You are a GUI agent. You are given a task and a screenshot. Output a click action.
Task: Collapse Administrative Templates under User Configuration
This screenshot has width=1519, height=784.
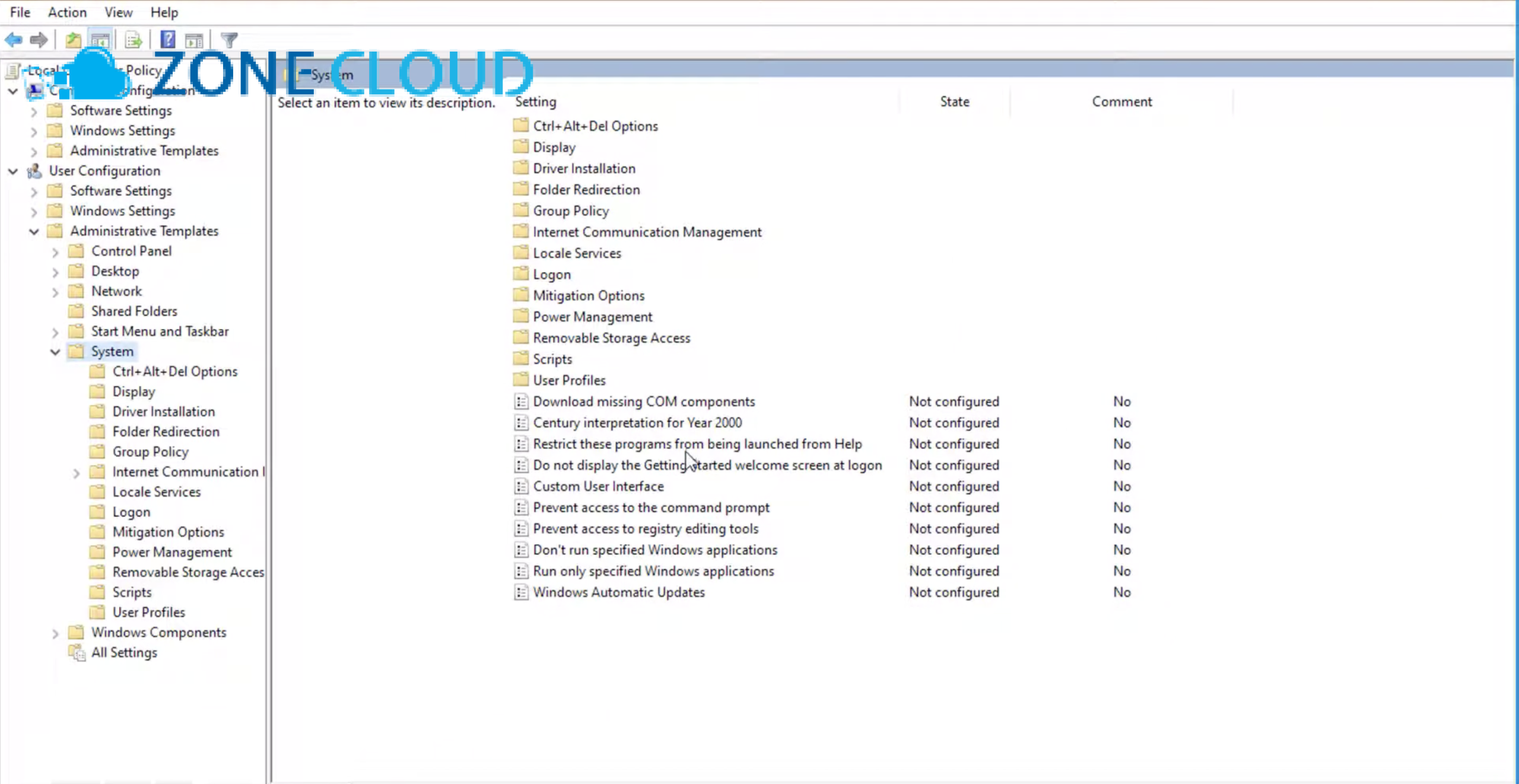pyautogui.click(x=34, y=232)
